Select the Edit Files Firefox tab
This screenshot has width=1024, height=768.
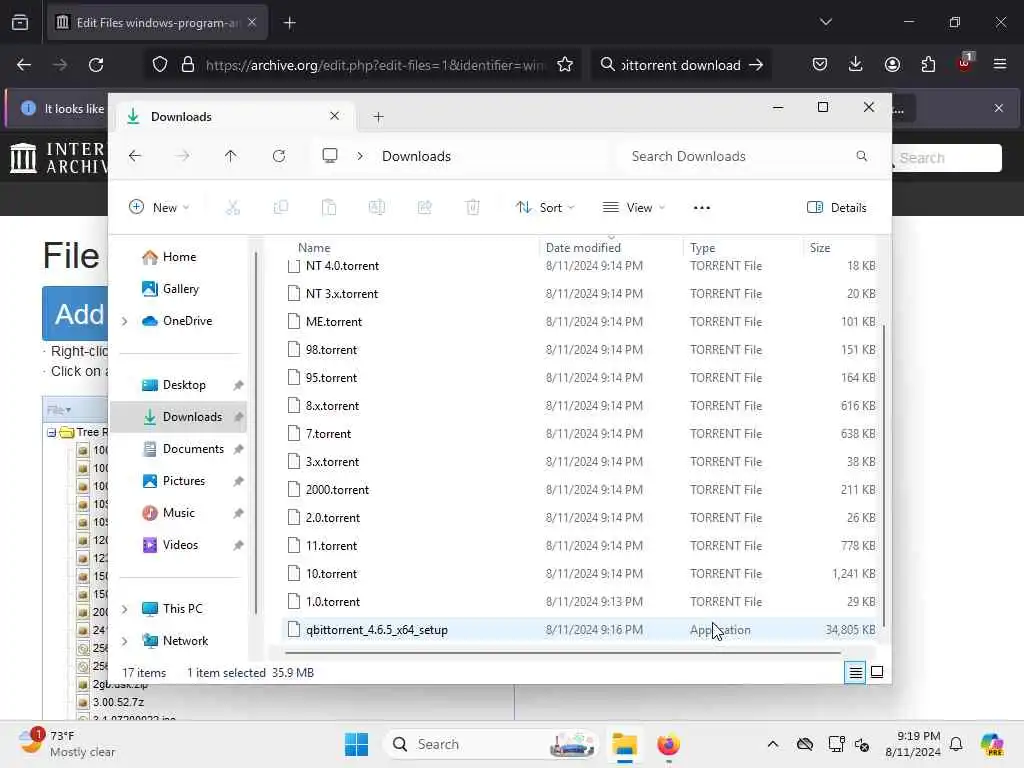[157, 23]
